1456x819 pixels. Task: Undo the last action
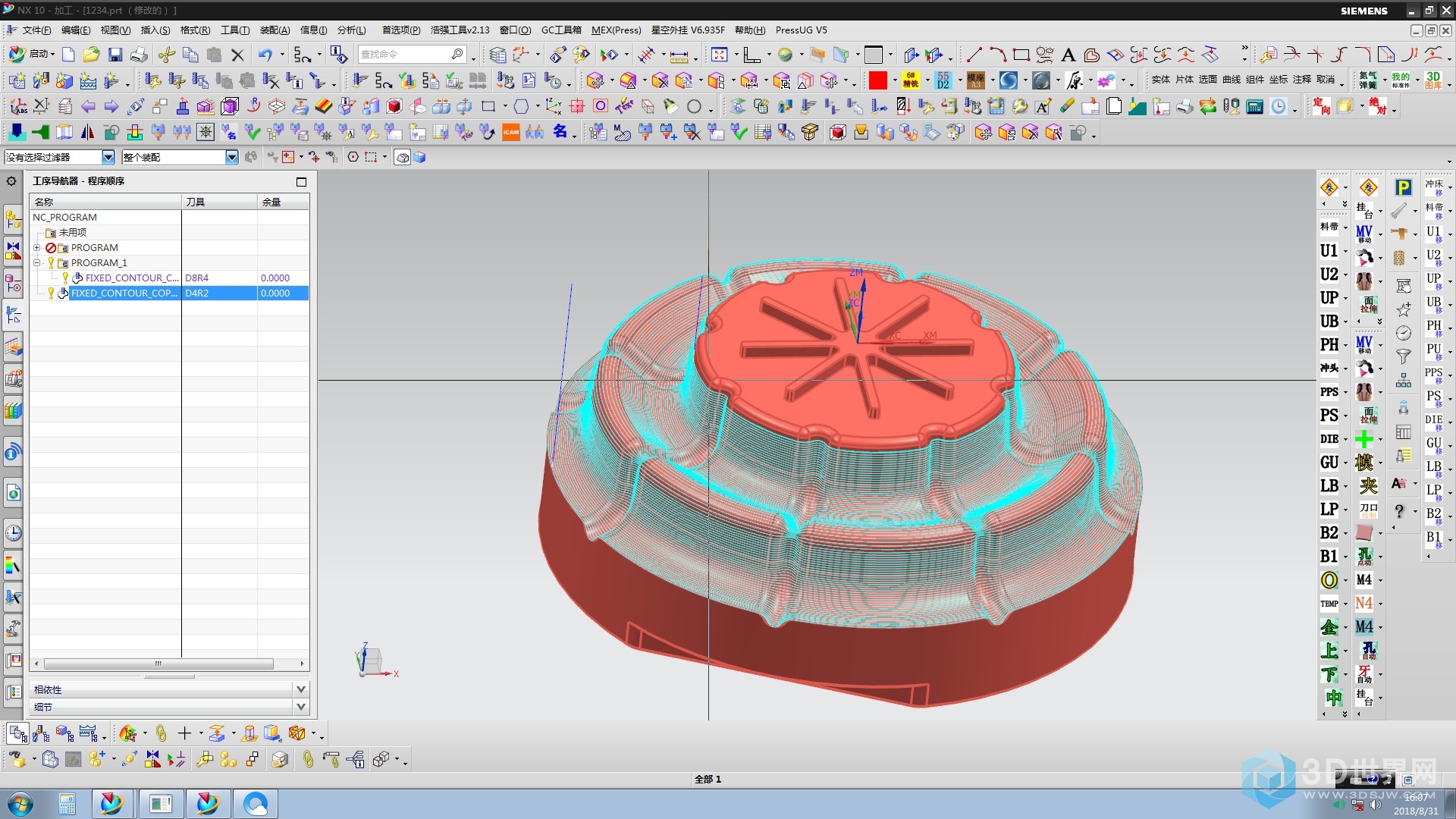pos(265,55)
